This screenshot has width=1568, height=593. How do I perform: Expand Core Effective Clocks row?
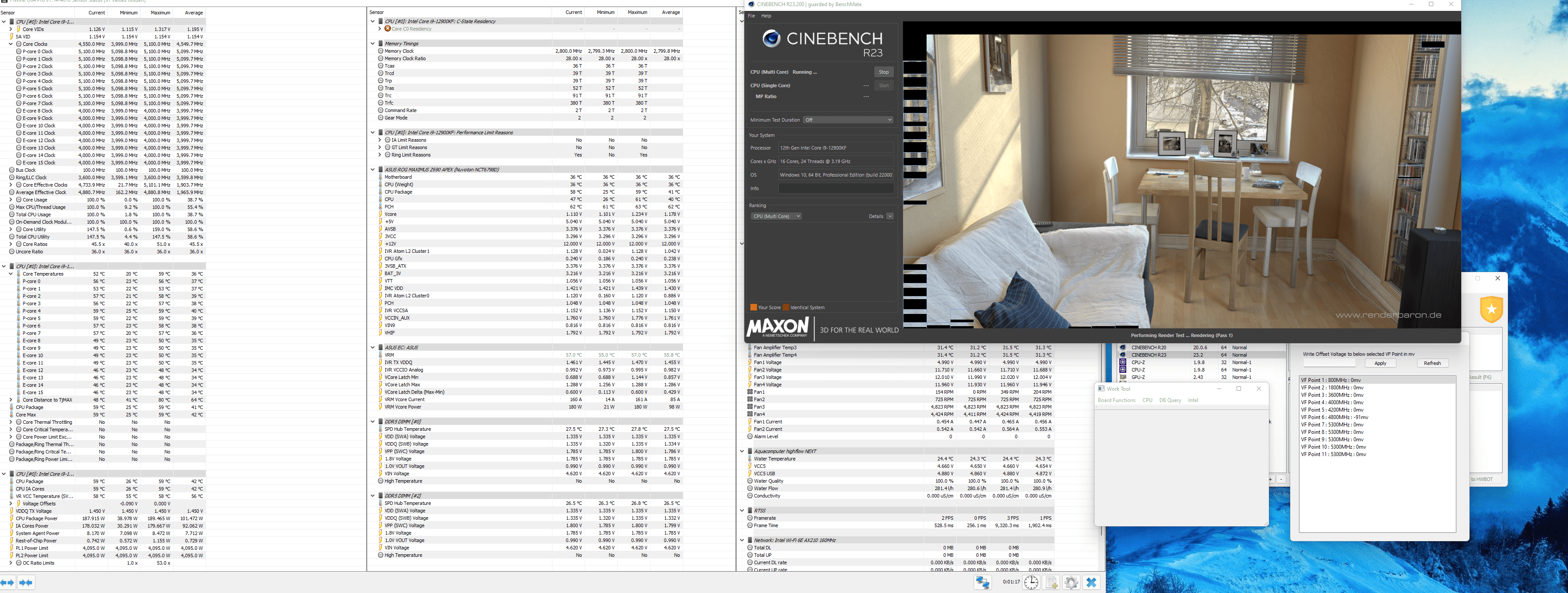click(11, 184)
